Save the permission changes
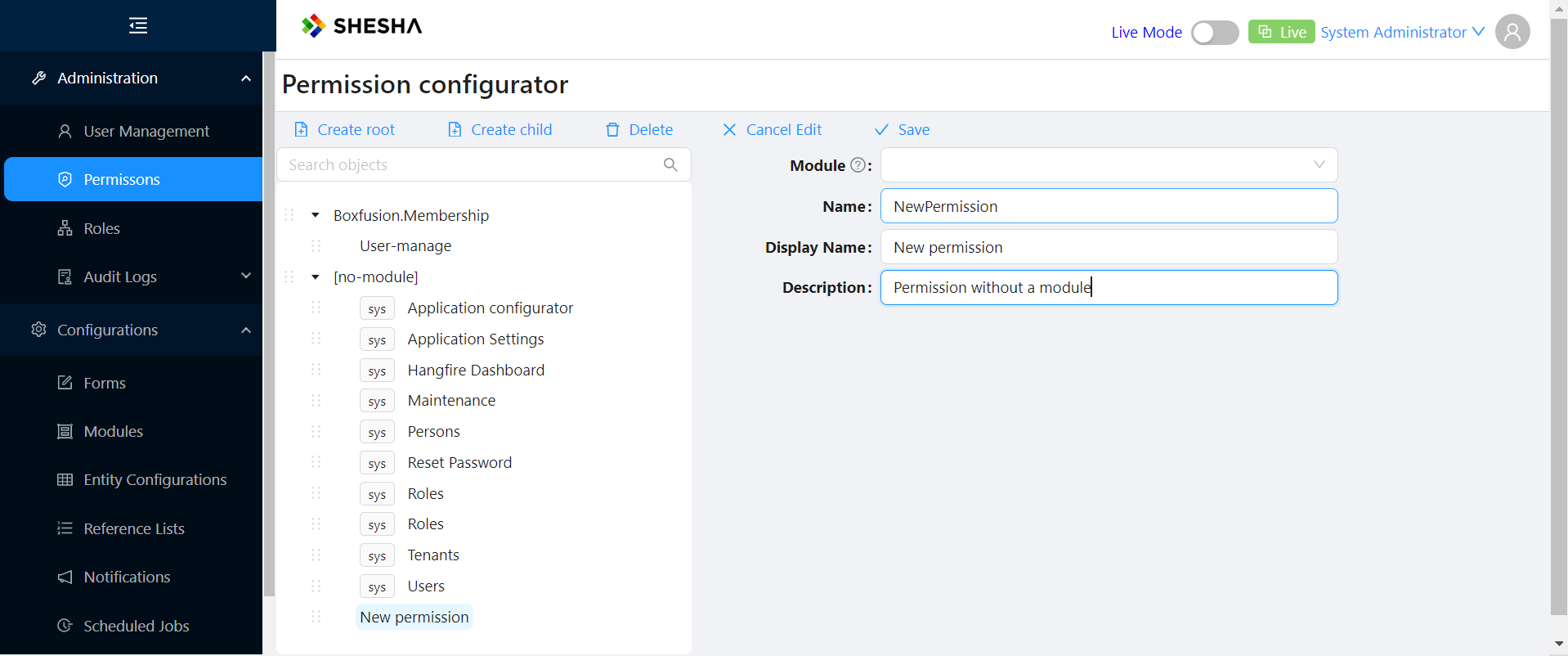Screen dimensions: 1568x656 (902, 129)
